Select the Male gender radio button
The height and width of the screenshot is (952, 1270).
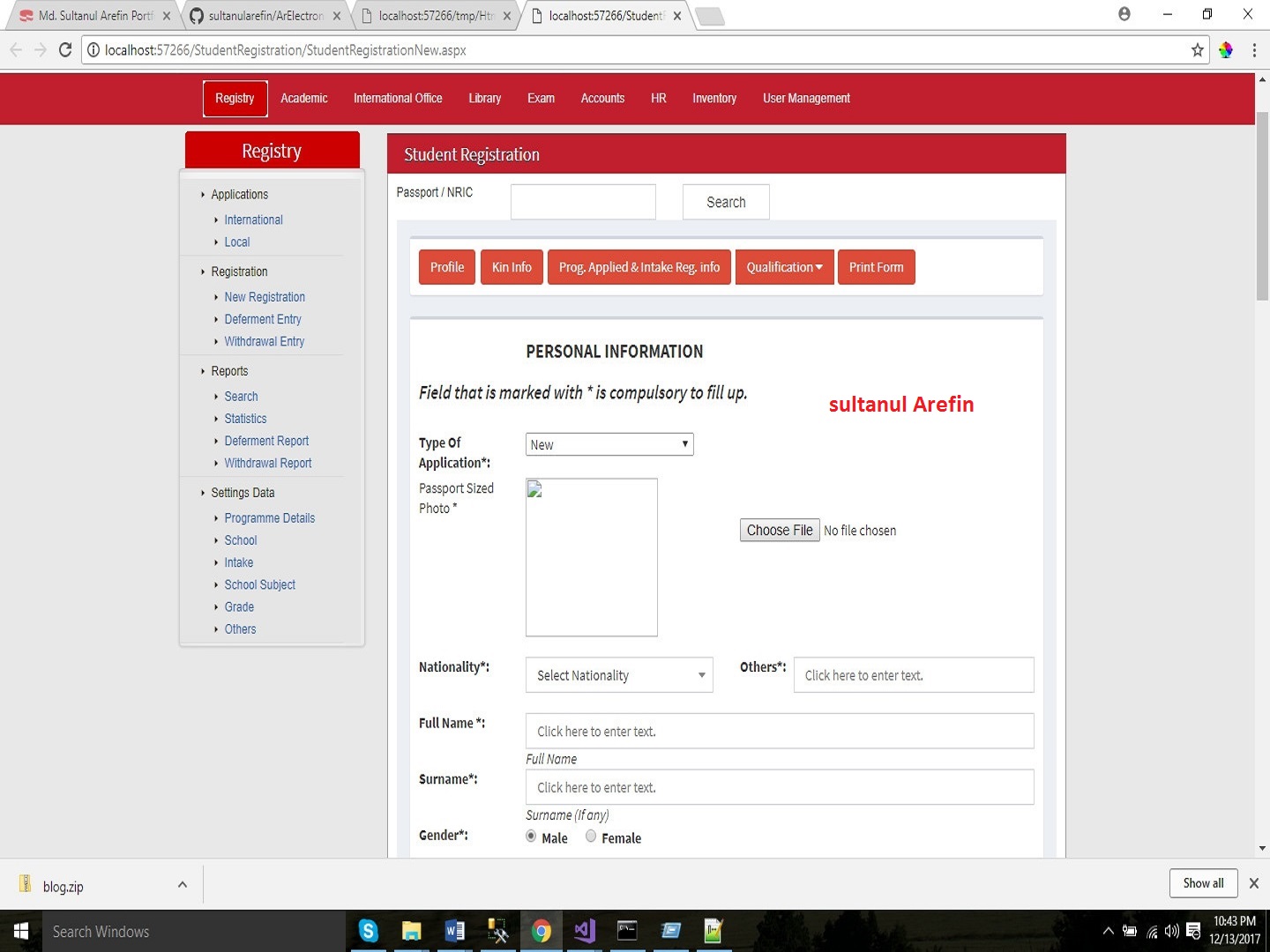point(531,837)
